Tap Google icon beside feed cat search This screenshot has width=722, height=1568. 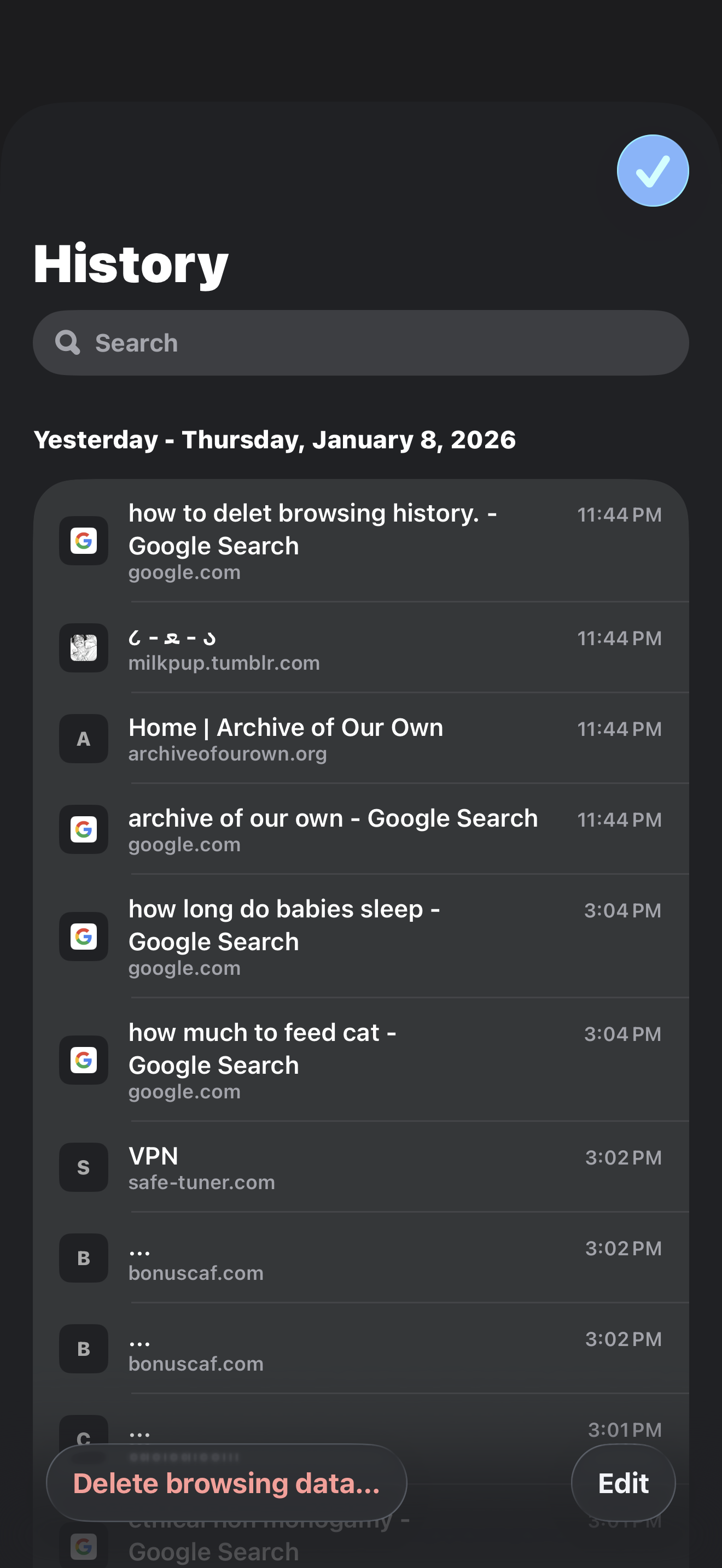point(83,1060)
